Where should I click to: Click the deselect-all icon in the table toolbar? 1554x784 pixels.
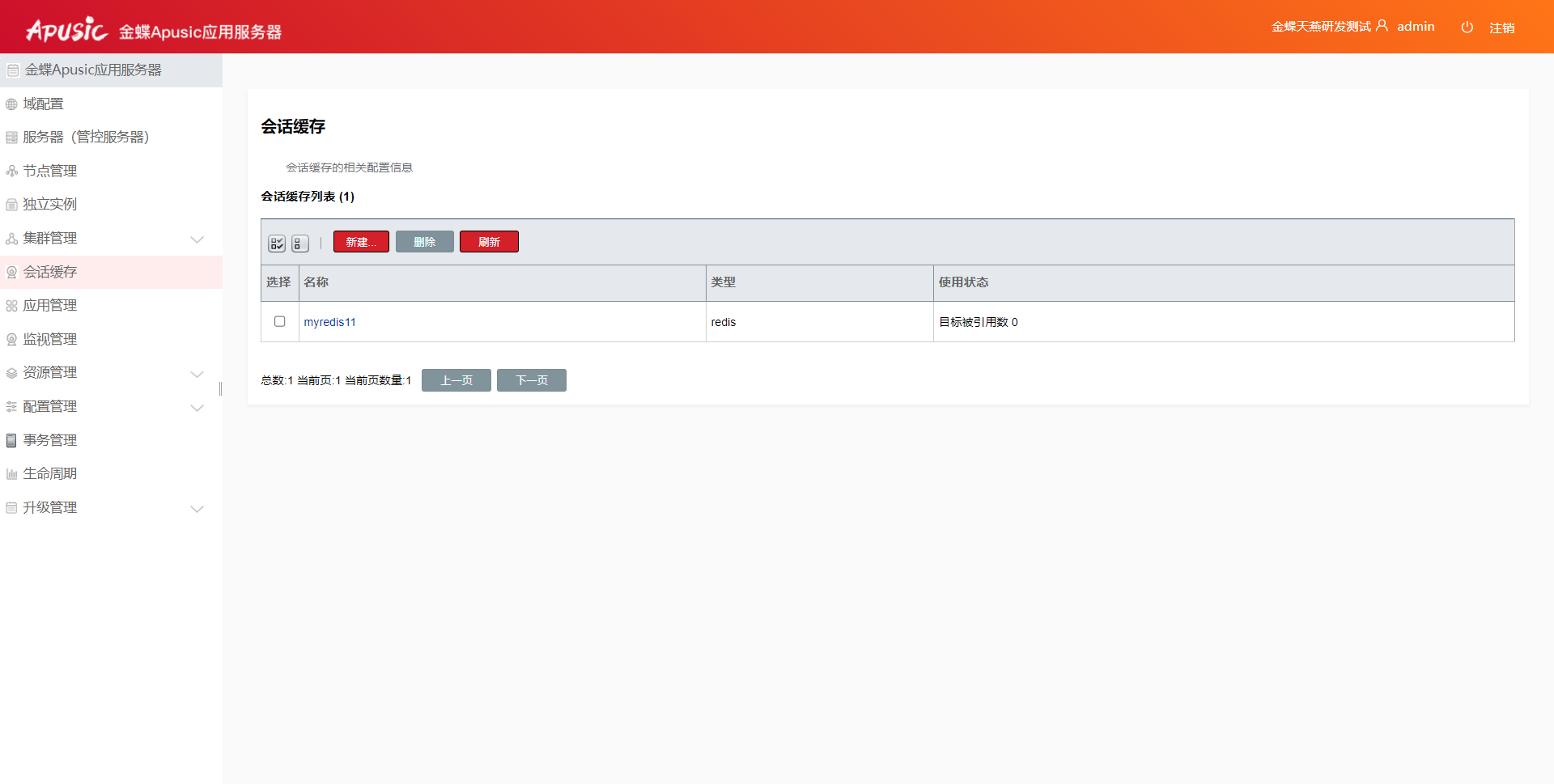[x=300, y=243]
